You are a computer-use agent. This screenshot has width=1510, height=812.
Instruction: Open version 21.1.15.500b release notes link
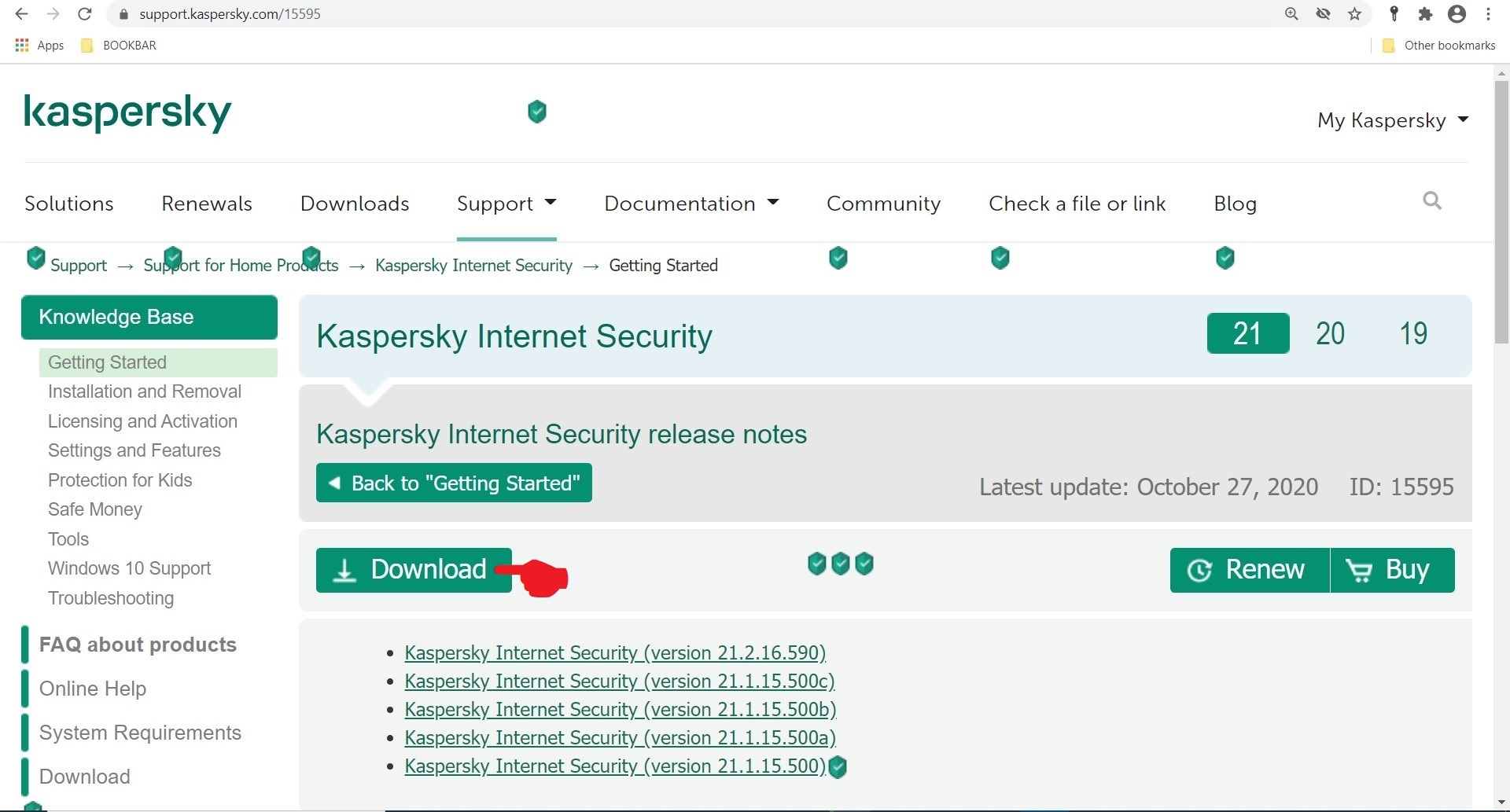click(621, 710)
